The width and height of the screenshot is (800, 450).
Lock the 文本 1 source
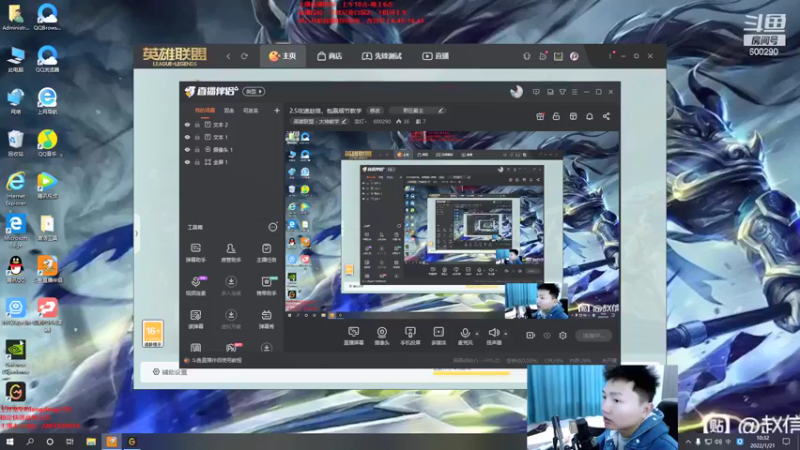click(197, 137)
